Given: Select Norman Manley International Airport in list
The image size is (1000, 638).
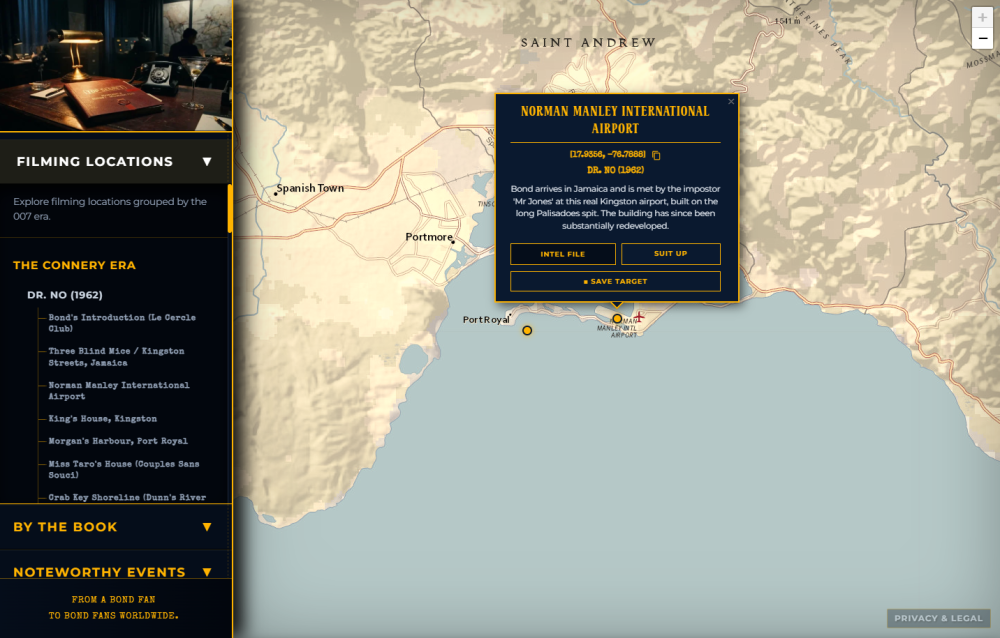Looking at the screenshot, I should click(119, 390).
